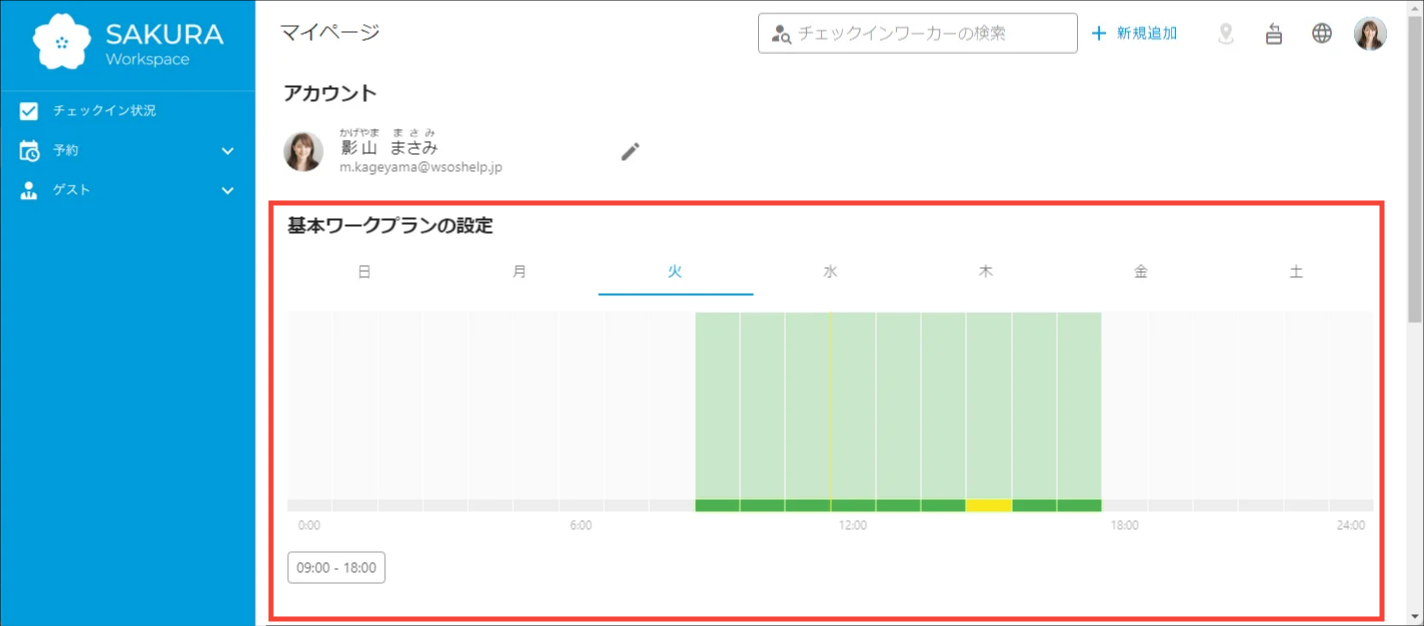
Task: Click the 新規追加 button
Action: tap(1134, 34)
